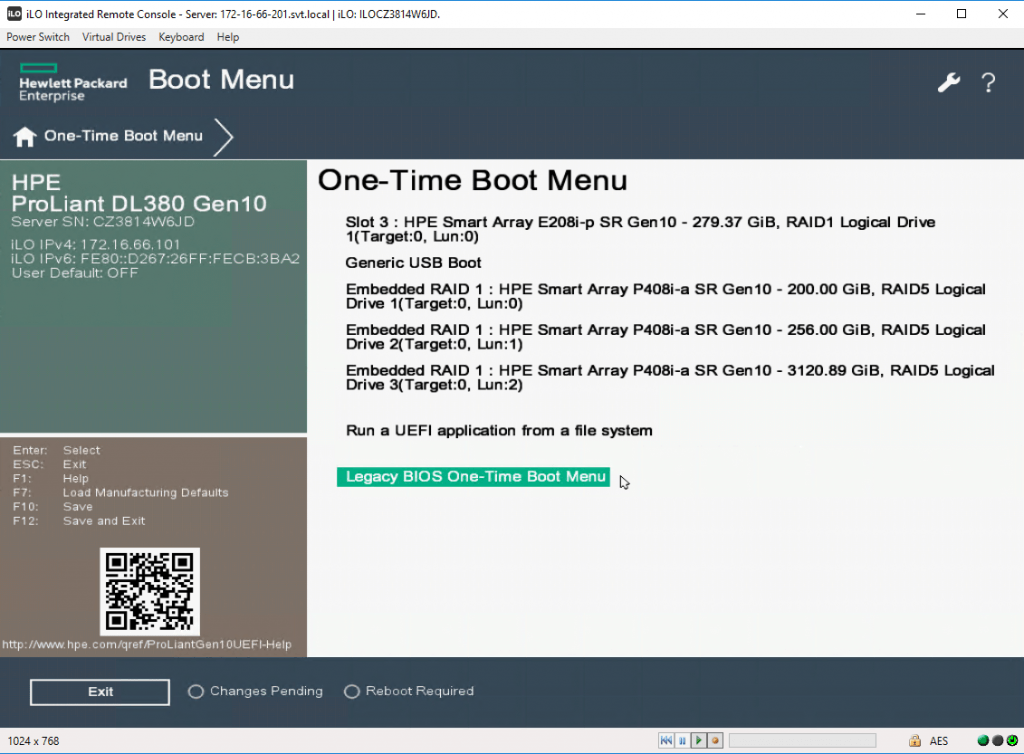Viewport: 1024px width, 754px height.
Task: Click the AES encryption padlock icon
Action: coord(914,741)
